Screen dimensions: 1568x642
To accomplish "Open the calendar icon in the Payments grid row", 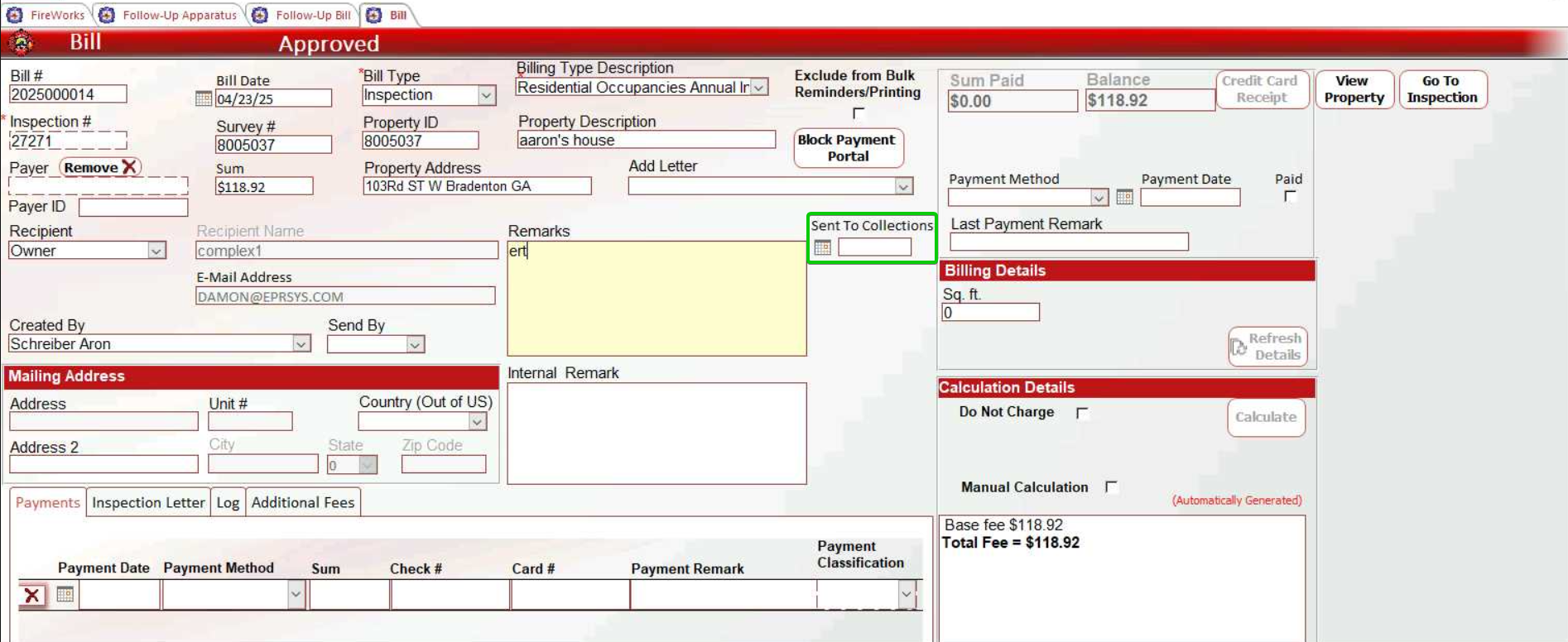I will point(65,594).
